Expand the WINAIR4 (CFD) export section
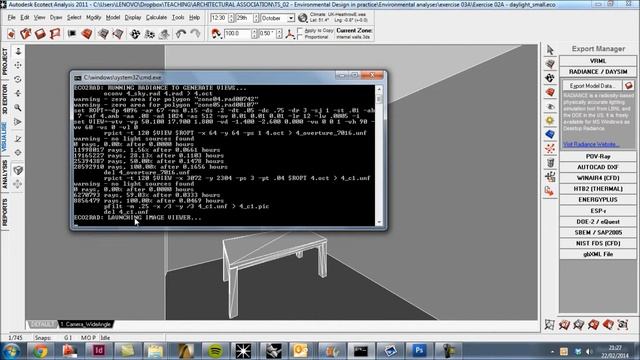The height and width of the screenshot is (360, 640). 598,178
